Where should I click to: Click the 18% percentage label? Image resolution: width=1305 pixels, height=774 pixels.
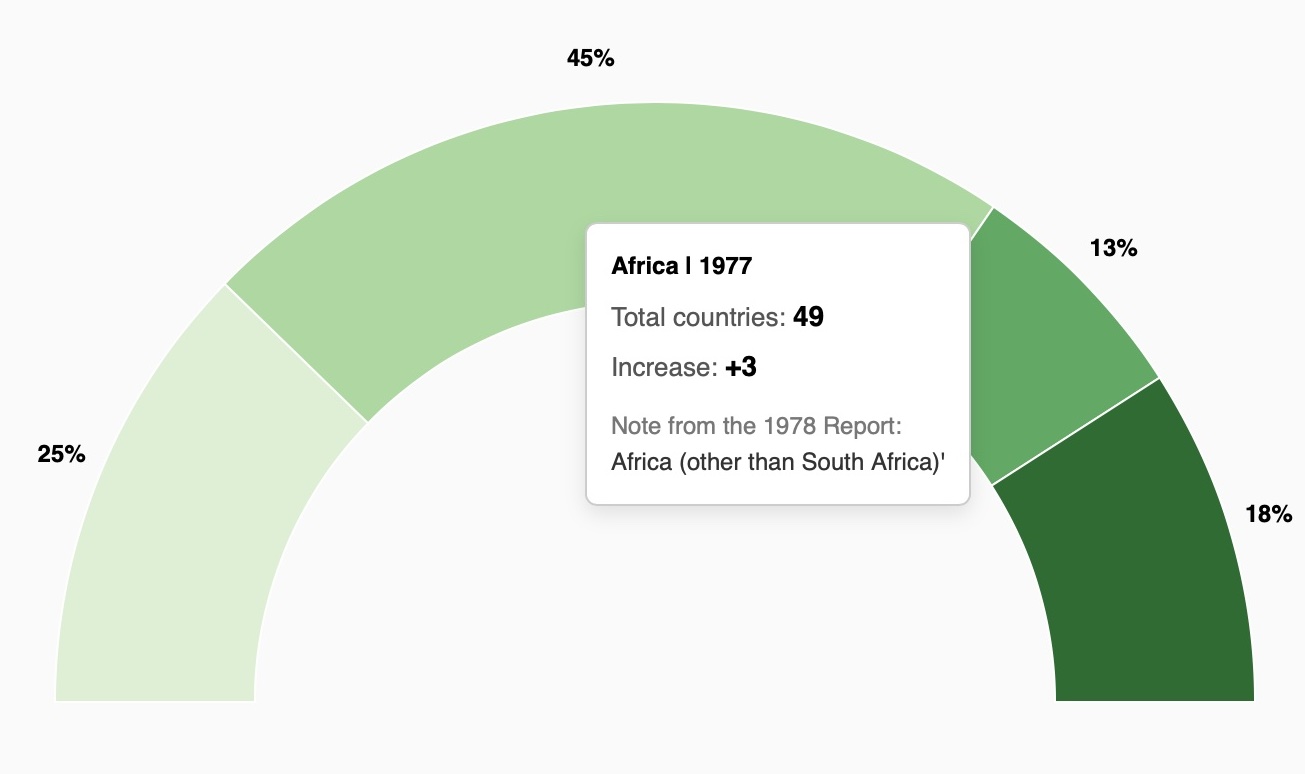click(x=1268, y=515)
